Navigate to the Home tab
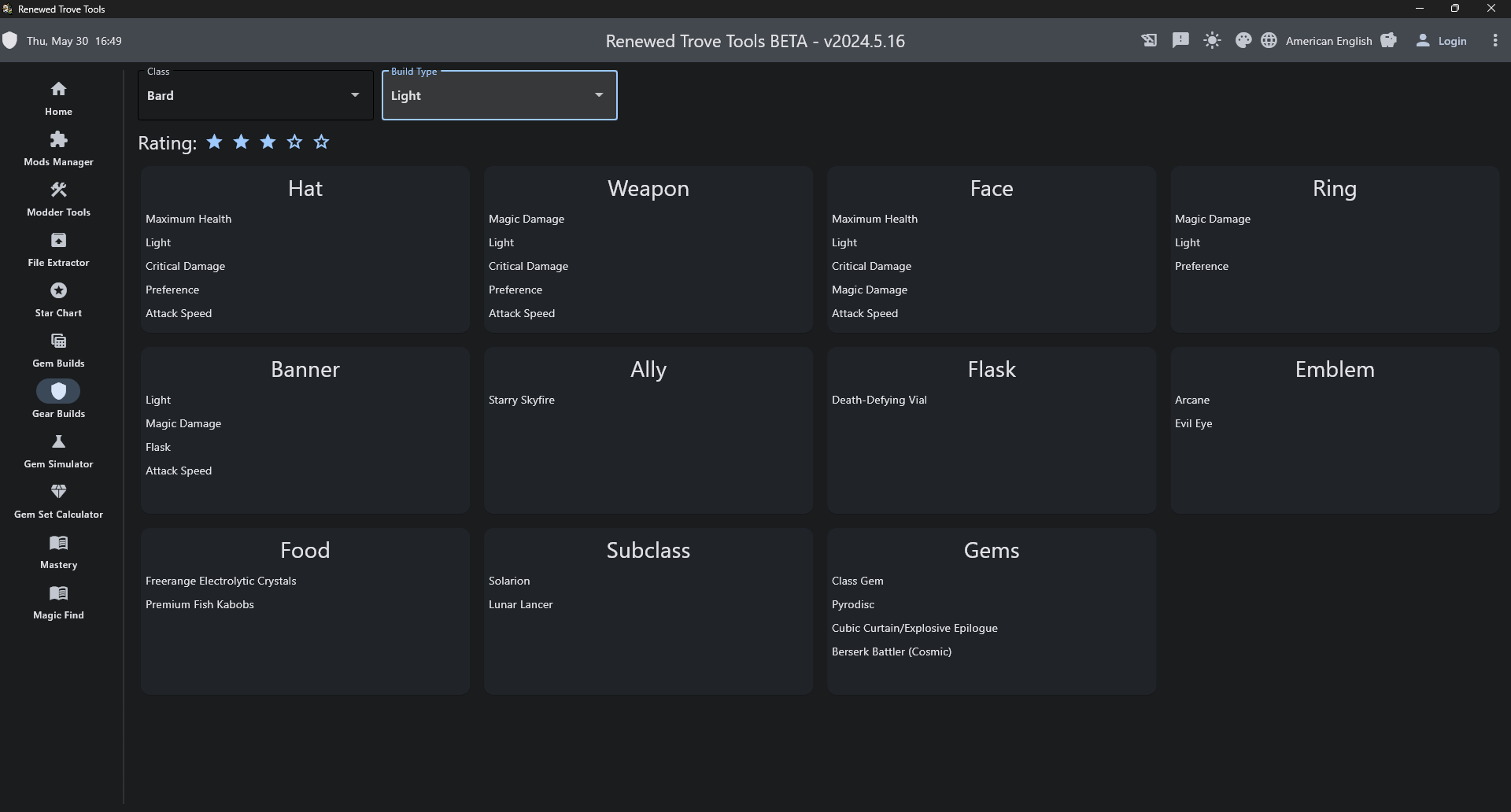Image resolution: width=1511 pixels, height=812 pixels. tap(58, 98)
